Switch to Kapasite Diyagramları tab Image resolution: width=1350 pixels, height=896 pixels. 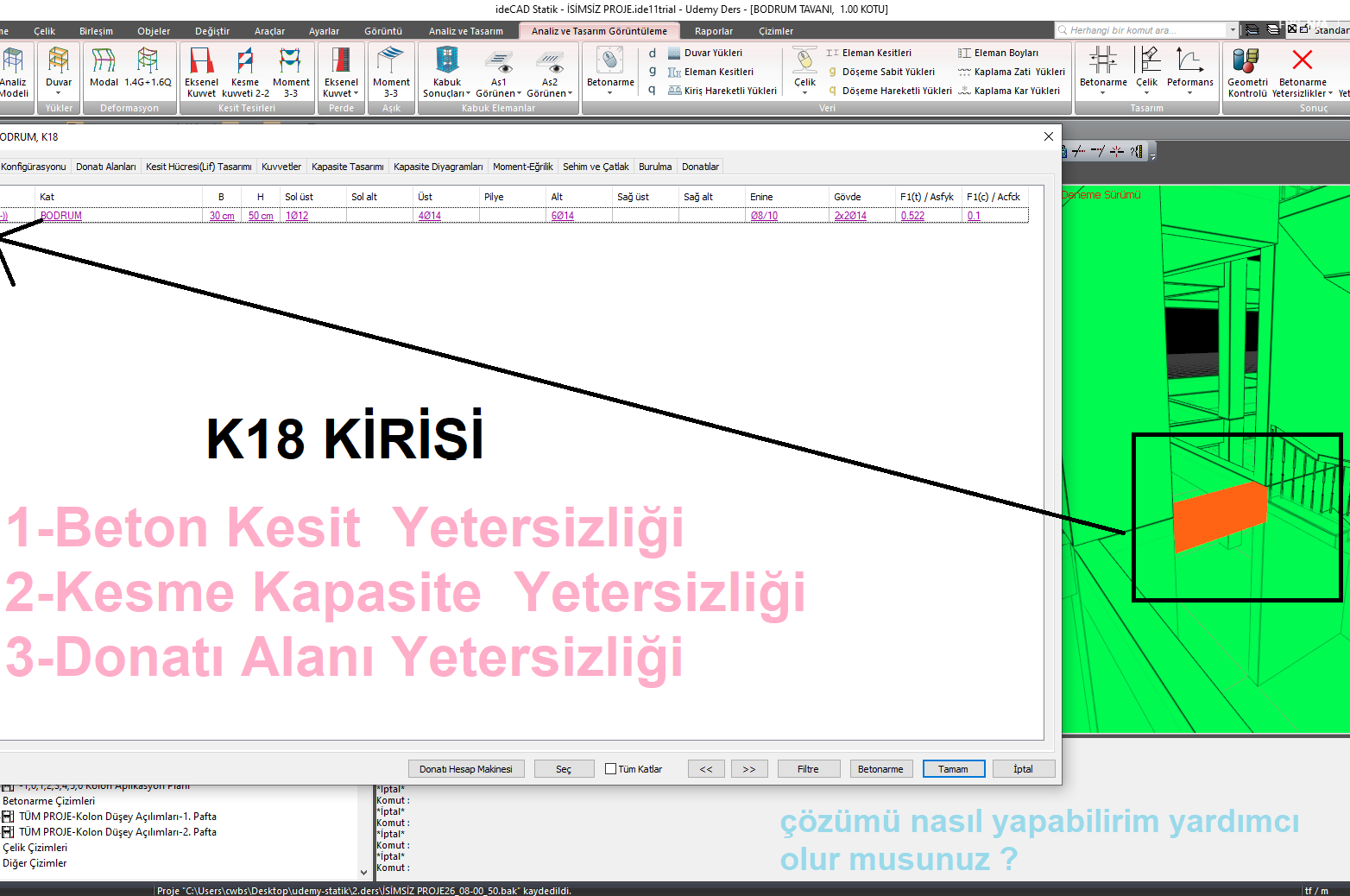[x=438, y=167]
